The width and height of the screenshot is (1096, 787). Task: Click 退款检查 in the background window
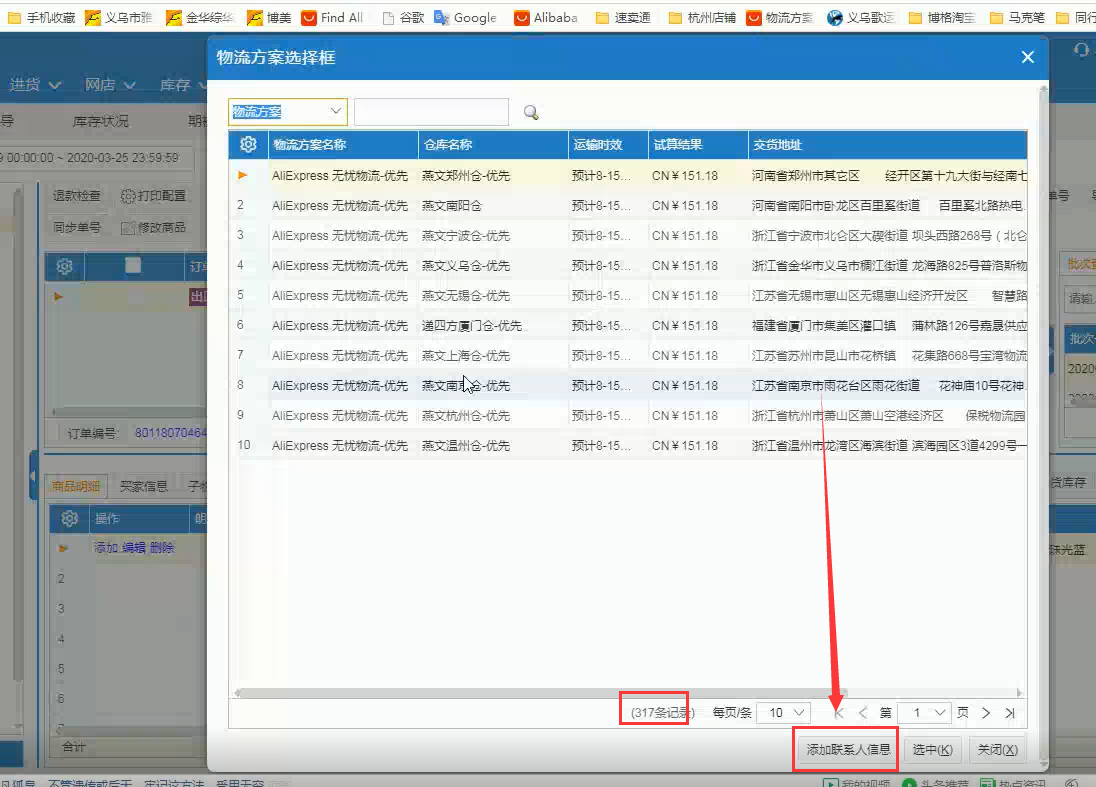[77, 196]
